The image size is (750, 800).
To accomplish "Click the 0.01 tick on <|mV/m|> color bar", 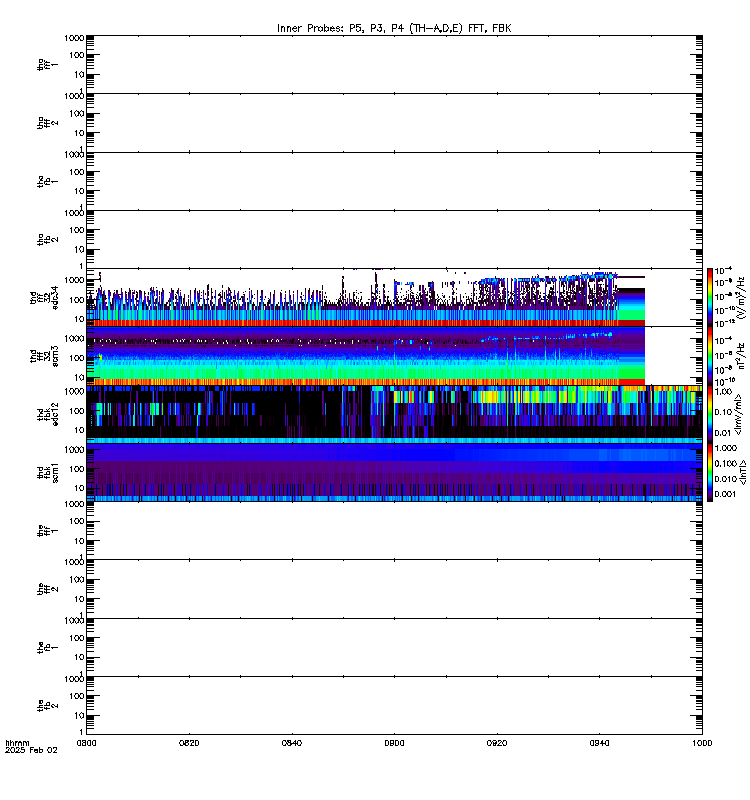I will click(723, 433).
